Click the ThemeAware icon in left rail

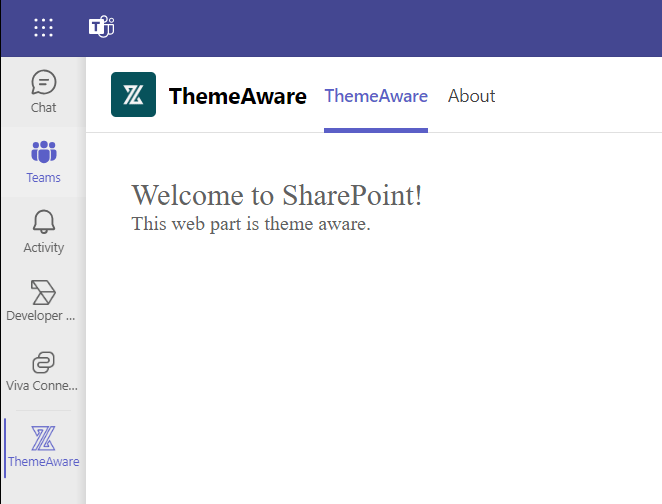coord(43,437)
